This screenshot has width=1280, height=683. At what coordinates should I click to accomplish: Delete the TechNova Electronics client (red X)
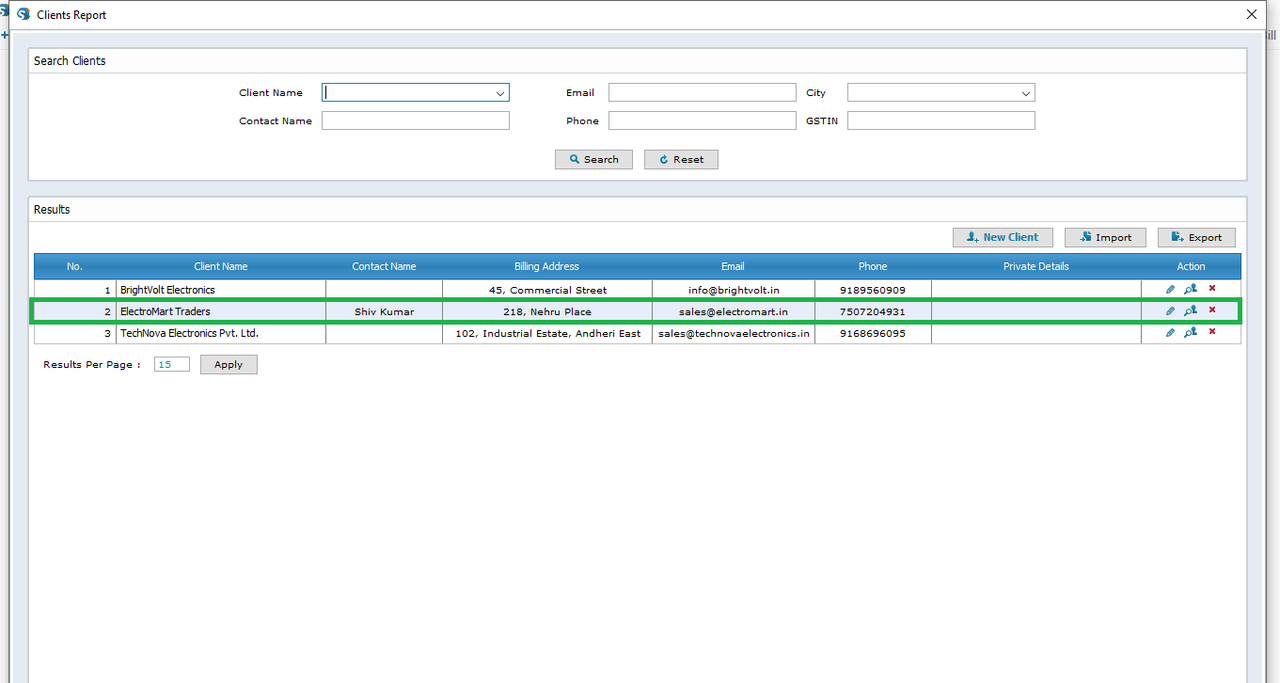click(1212, 332)
